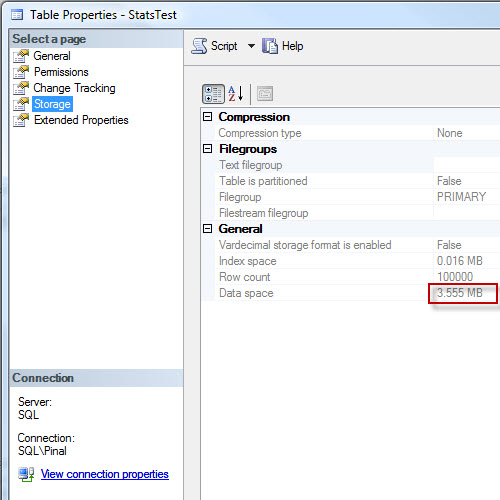Click the Script button label
The image size is (500, 500).
coord(224,46)
